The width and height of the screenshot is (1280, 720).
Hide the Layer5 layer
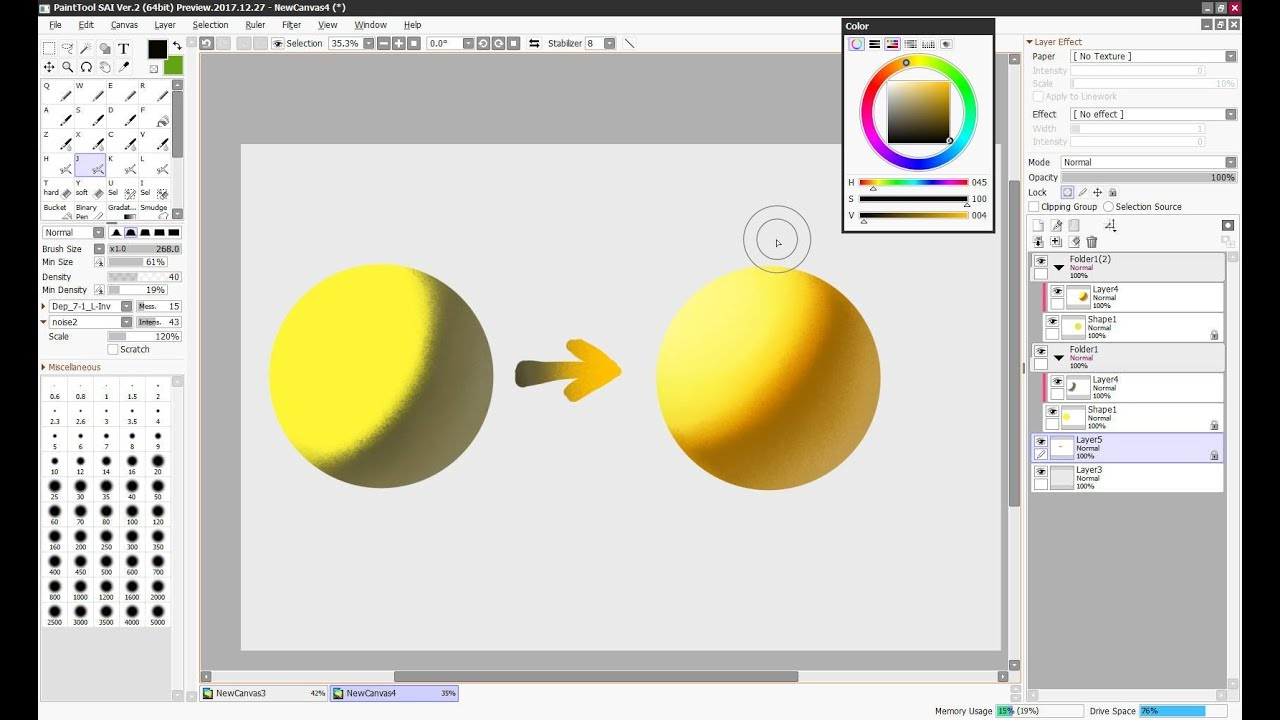pos(1041,441)
